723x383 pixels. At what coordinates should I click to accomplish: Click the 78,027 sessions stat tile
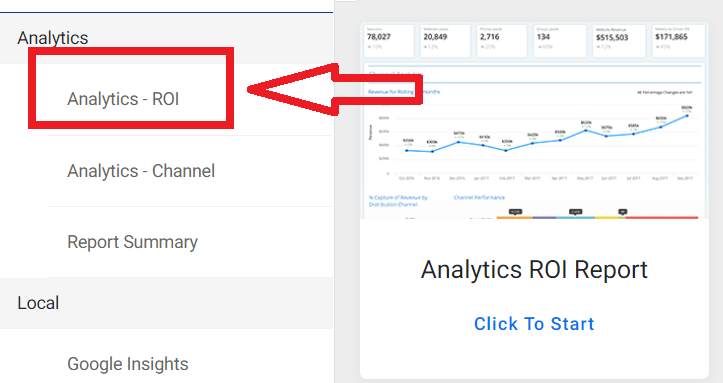point(389,41)
